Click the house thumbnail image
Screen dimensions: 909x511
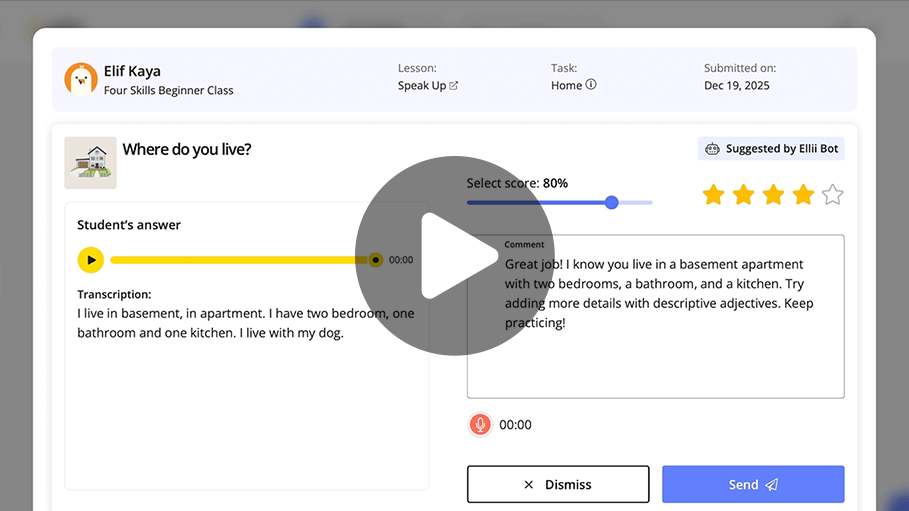point(90,163)
